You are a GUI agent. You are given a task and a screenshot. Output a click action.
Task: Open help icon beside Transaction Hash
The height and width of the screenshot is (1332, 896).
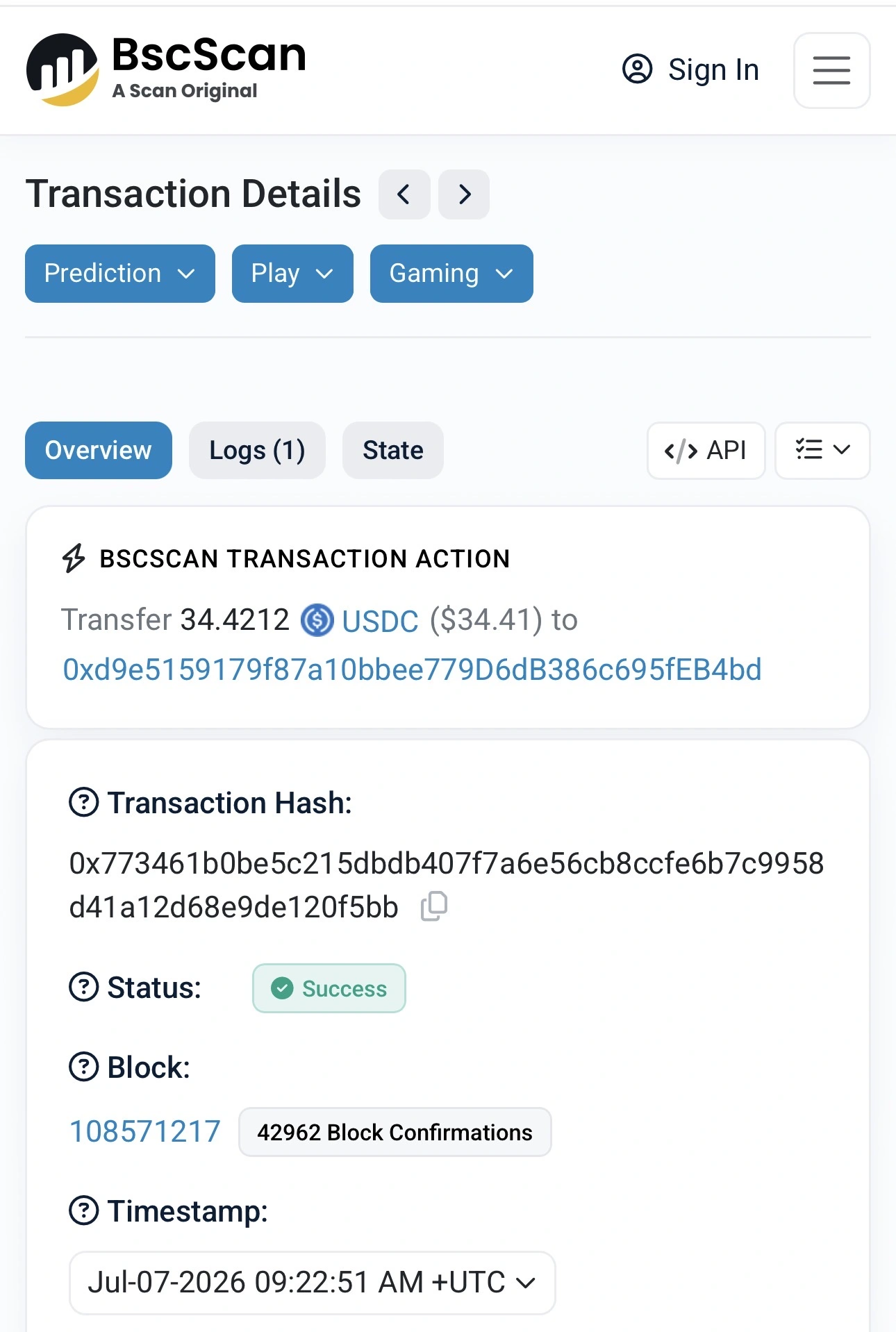(84, 803)
